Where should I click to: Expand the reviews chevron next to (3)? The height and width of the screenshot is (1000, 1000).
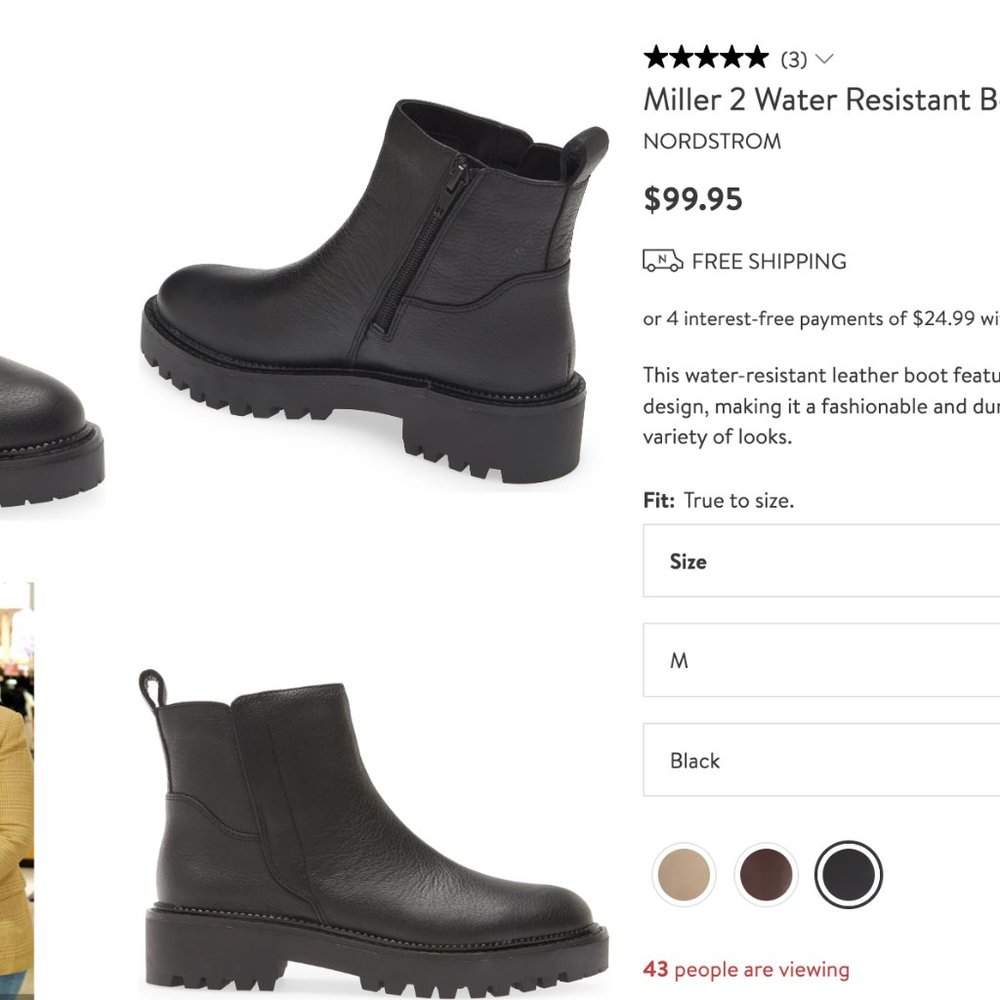(x=823, y=60)
